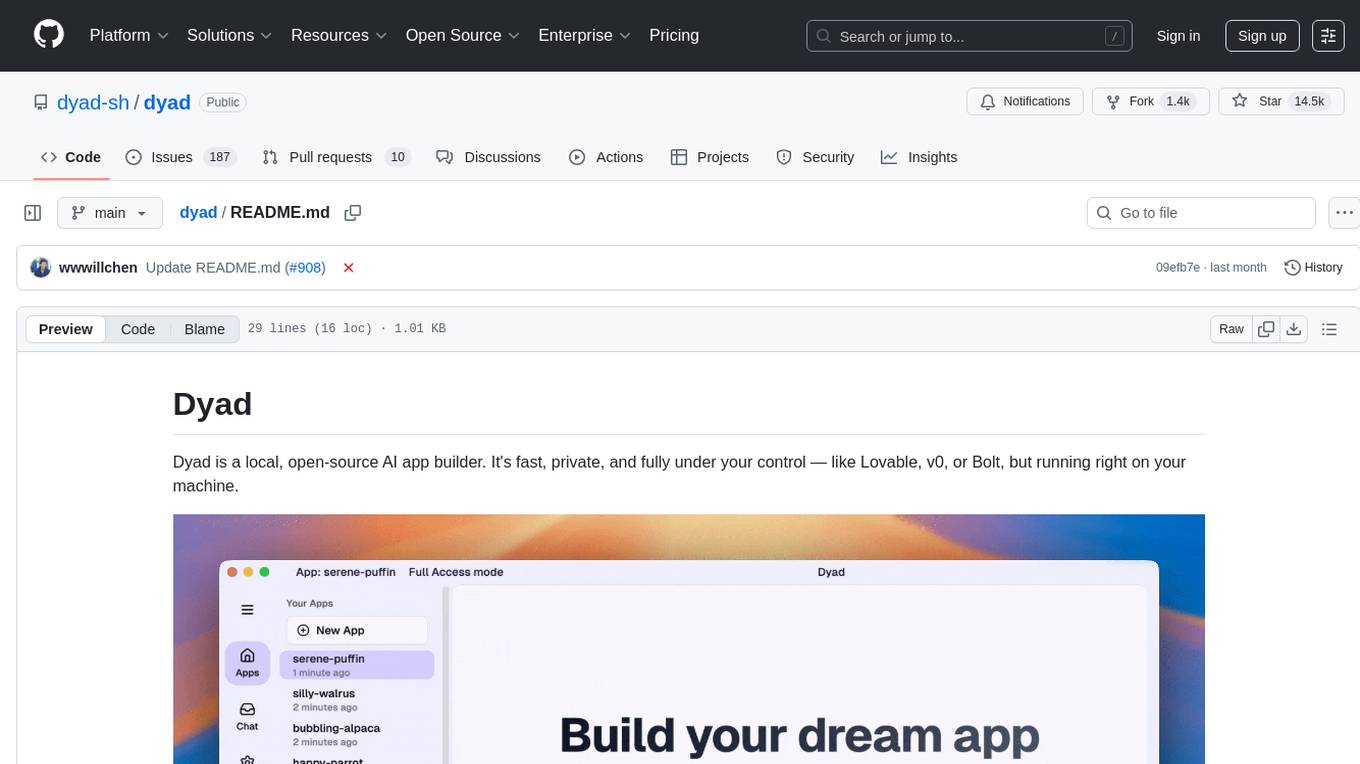Expand the file tree side panel

point(33,213)
